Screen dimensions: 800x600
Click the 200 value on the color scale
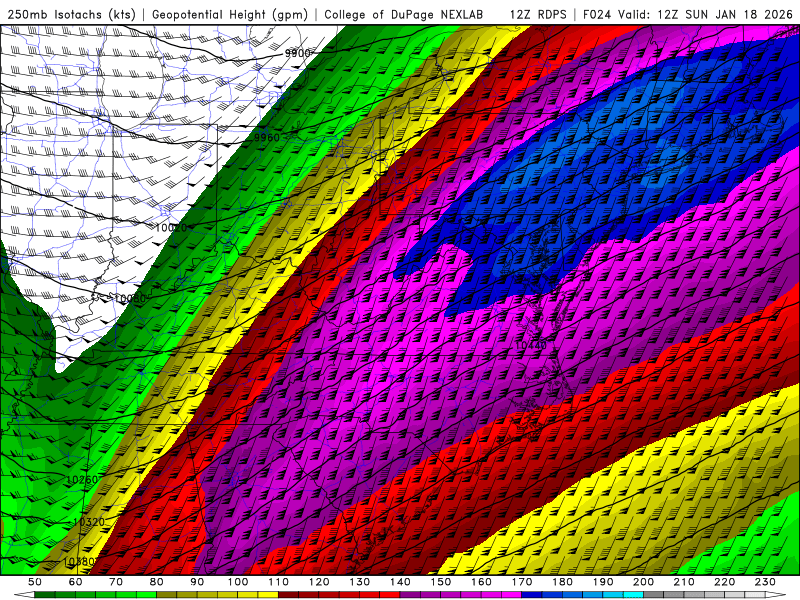(644, 582)
